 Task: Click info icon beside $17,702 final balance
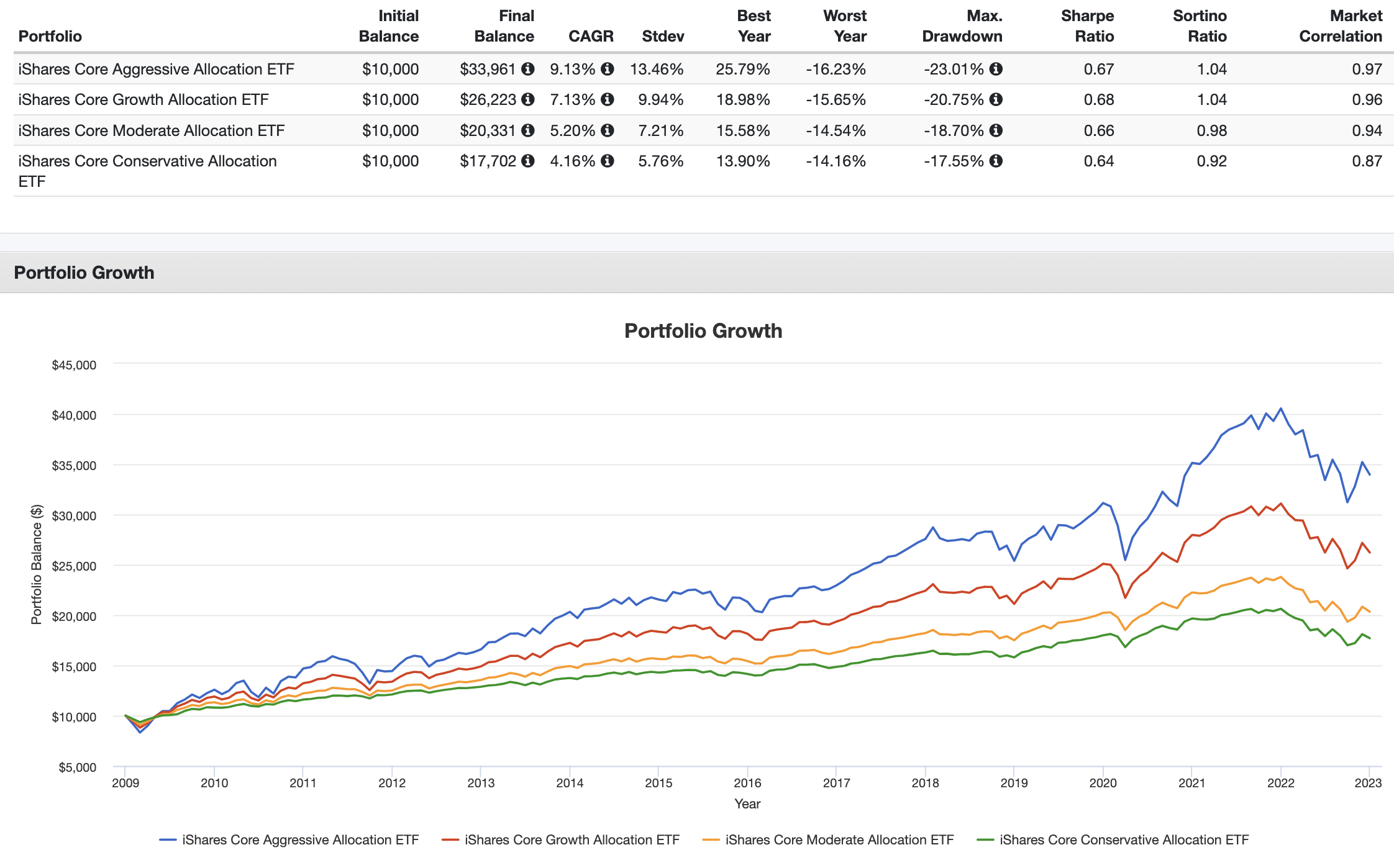pos(527,161)
